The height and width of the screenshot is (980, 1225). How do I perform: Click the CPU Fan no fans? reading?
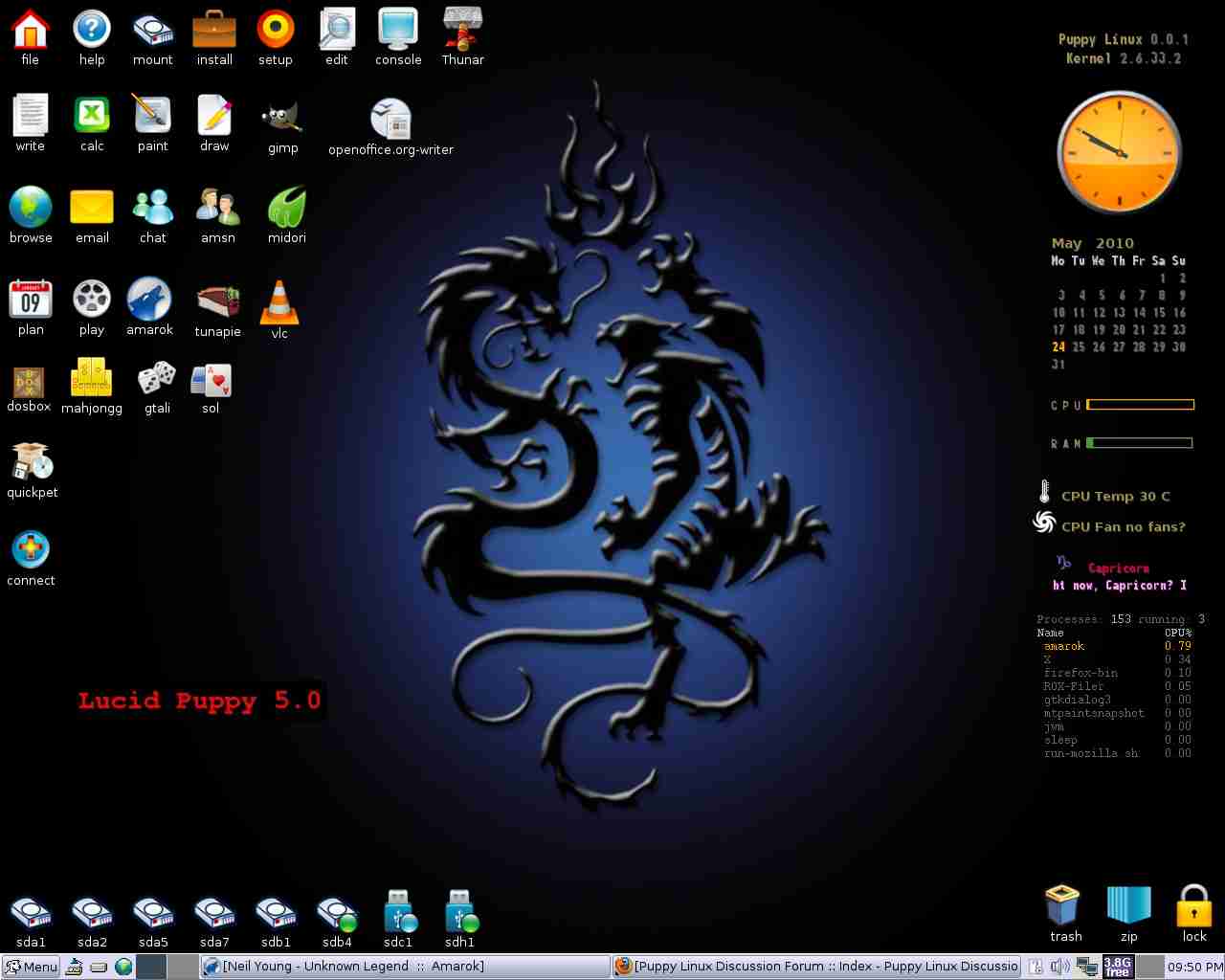click(1123, 526)
